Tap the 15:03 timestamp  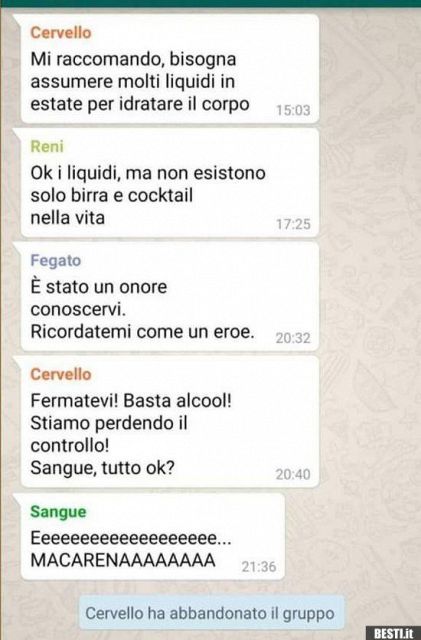293,110
